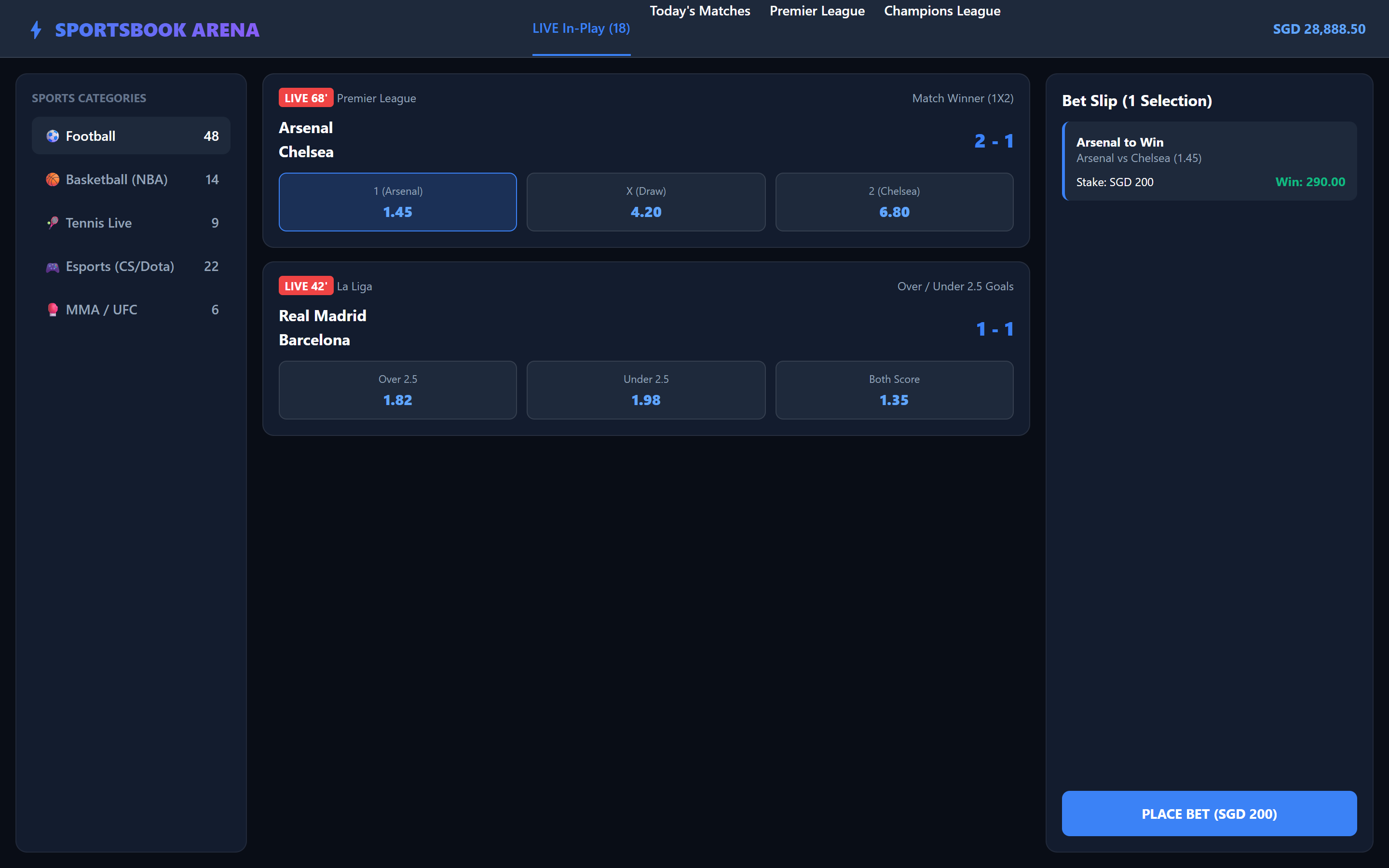Click Over / Under 2.5 Goals label

[x=955, y=286]
